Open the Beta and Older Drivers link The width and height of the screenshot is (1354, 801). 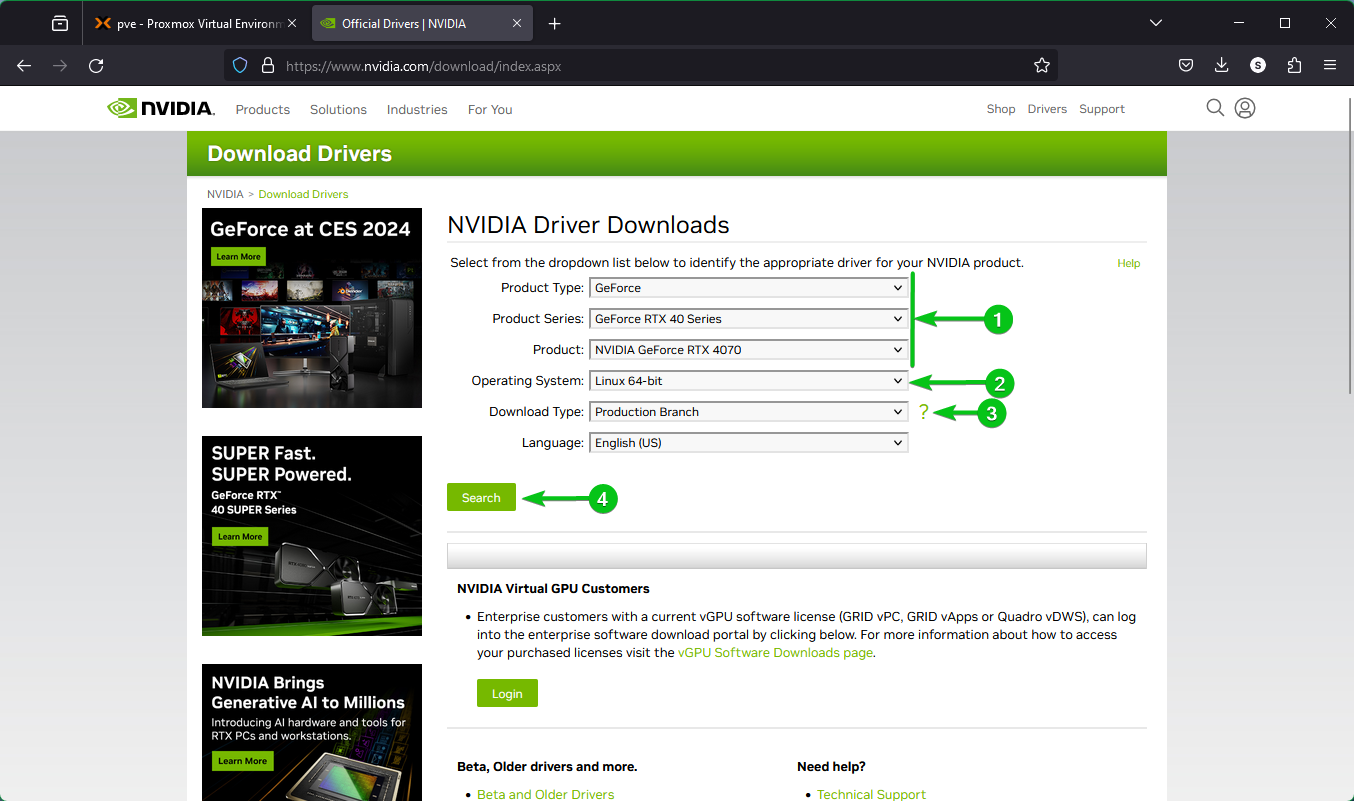(x=546, y=794)
